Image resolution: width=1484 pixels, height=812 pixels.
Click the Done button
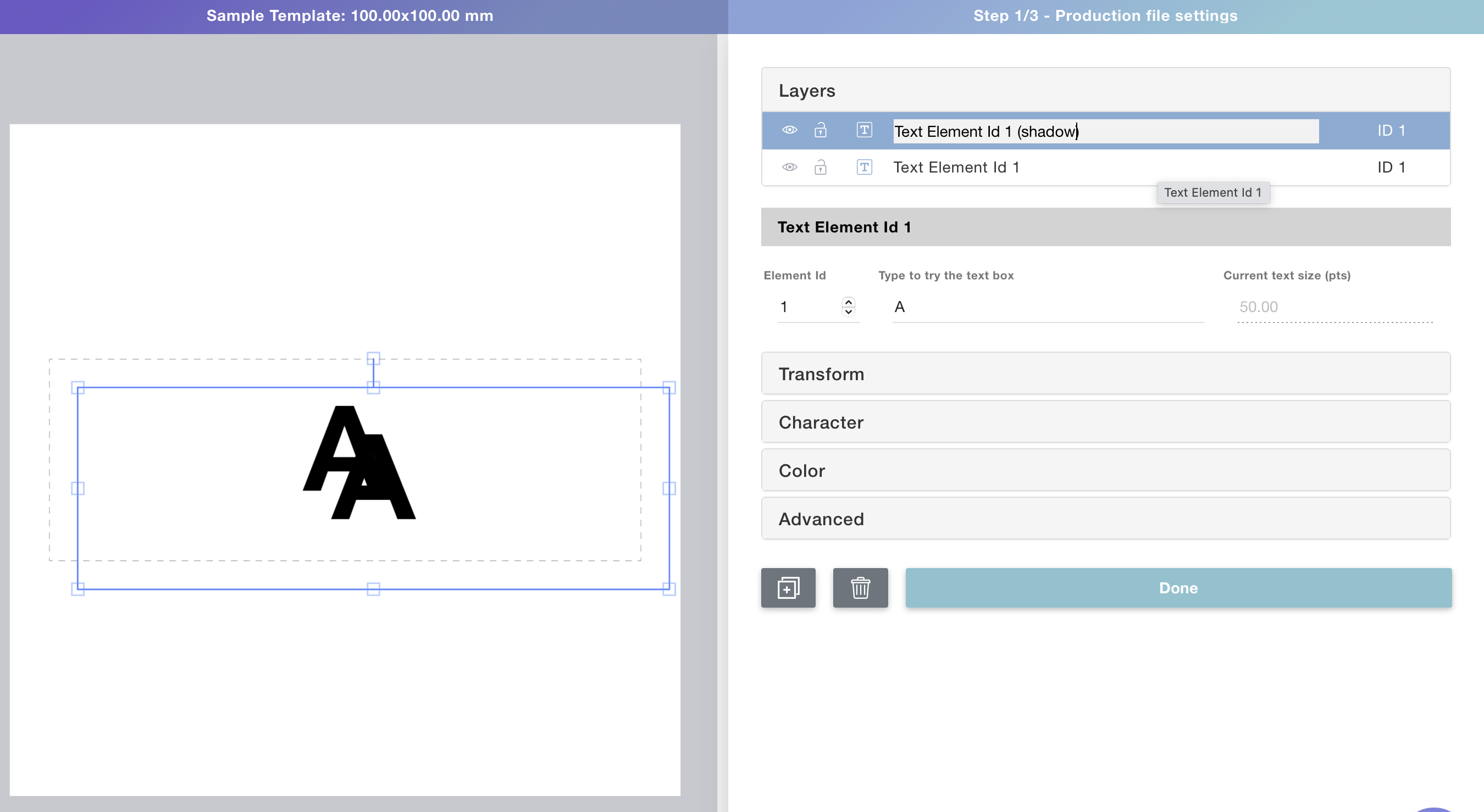(1179, 587)
